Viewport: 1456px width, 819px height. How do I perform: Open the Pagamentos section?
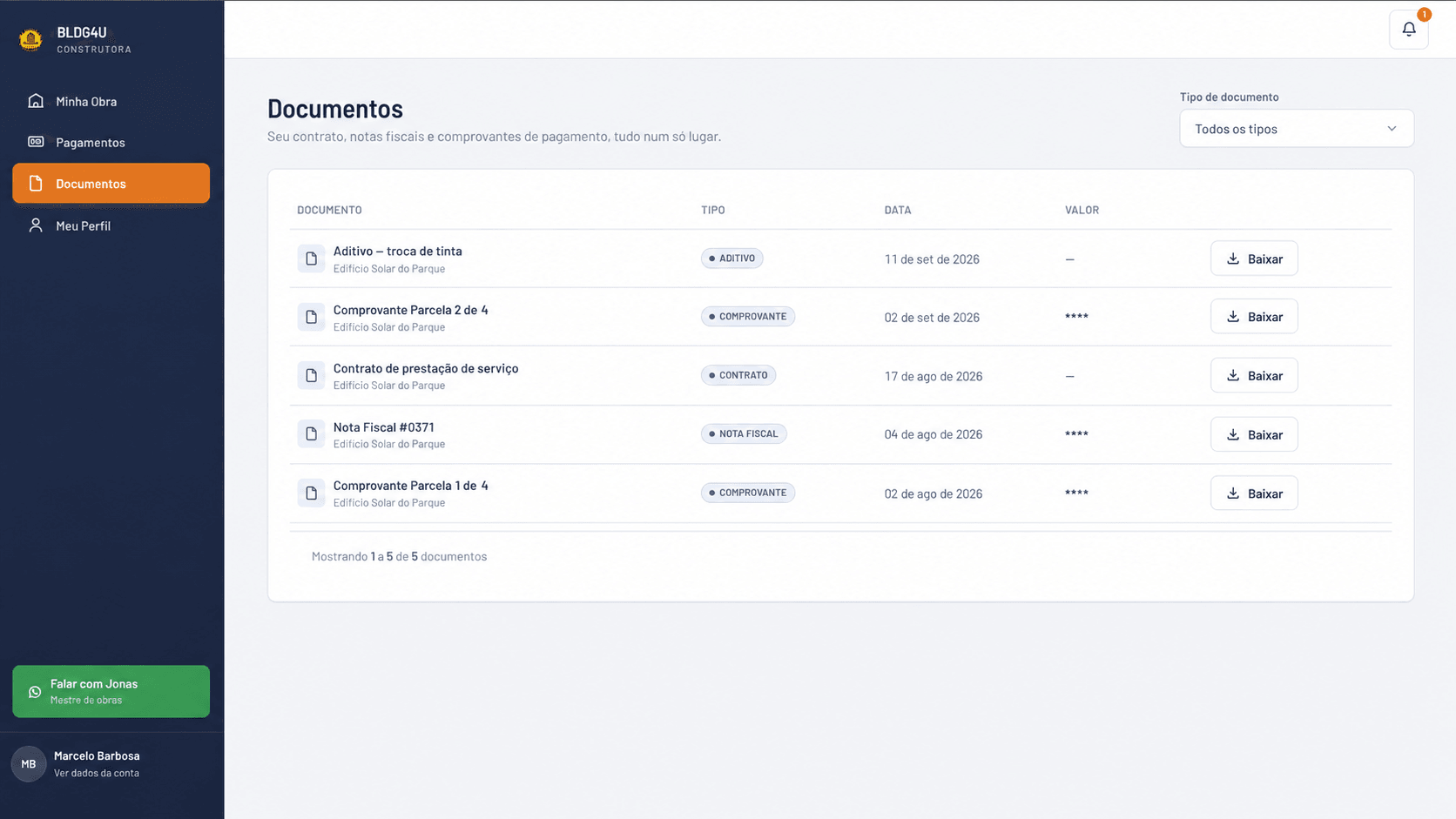coord(111,142)
